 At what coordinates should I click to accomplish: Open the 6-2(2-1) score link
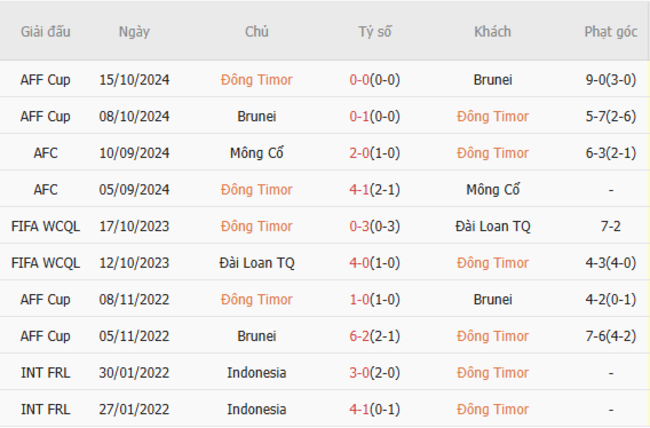pyautogui.click(x=375, y=336)
